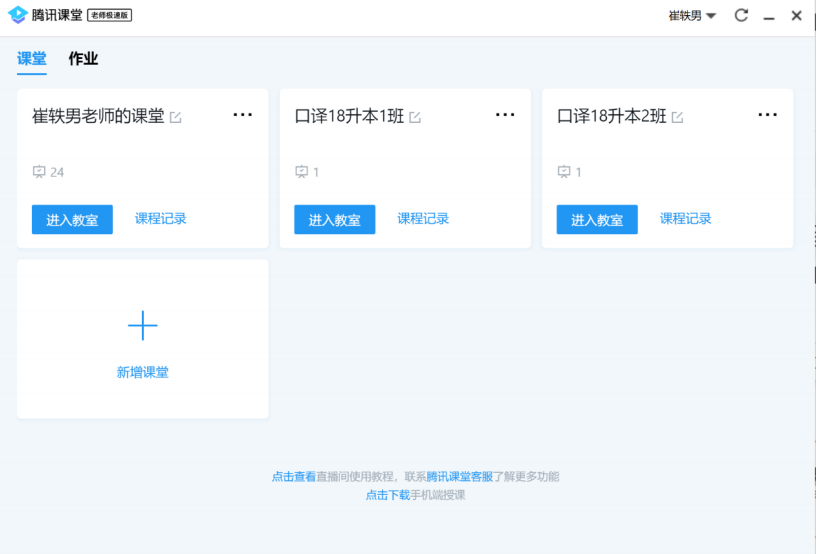Open edit icon beside 崔轶男老师的课堂
Image resolution: width=818 pixels, height=554 pixels.
[176, 117]
